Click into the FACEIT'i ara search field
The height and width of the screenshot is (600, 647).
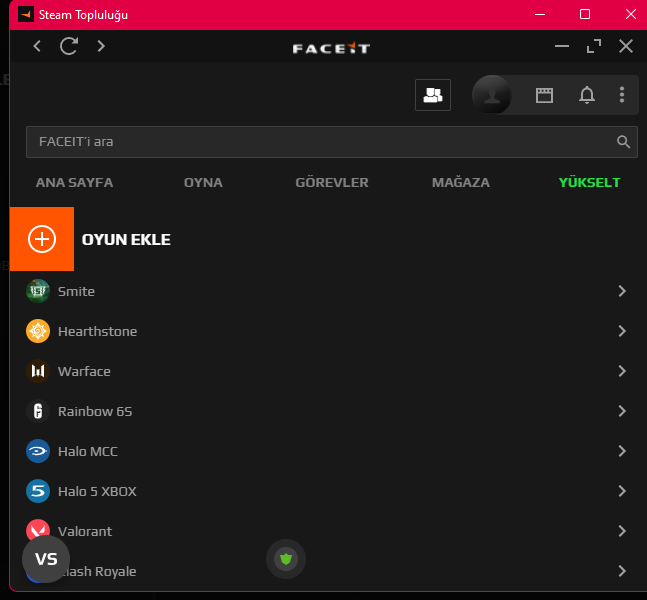(332, 142)
